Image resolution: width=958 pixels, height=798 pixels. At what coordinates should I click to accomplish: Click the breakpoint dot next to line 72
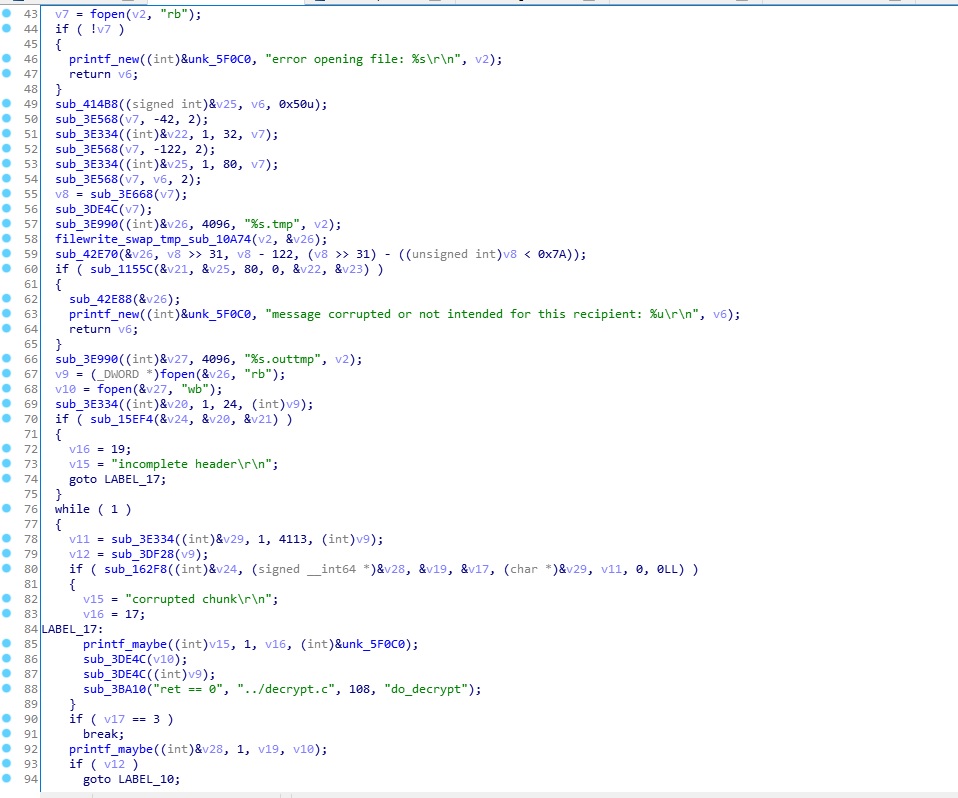(x=9, y=449)
